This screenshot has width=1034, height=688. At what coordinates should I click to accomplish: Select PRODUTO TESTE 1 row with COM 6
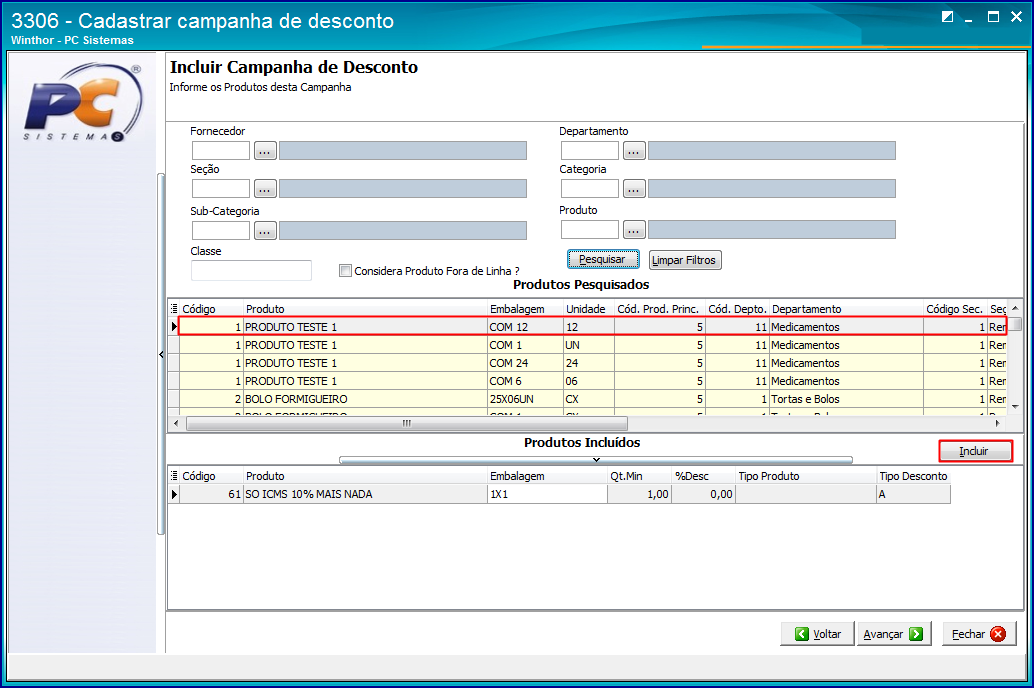pyautogui.click(x=592, y=381)
